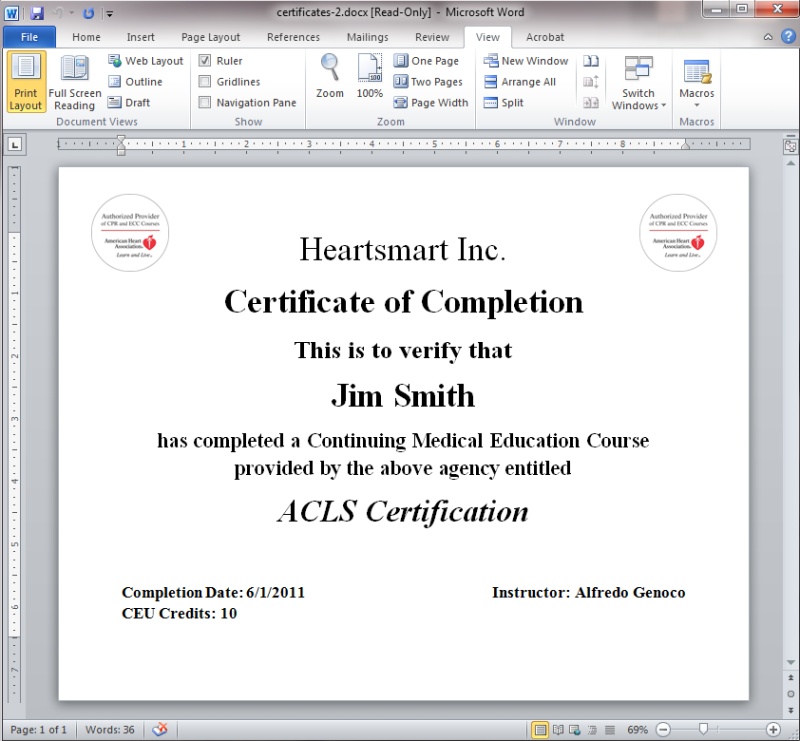Choose One Page zoom option
800x741 pixels.
pos(426,61)
